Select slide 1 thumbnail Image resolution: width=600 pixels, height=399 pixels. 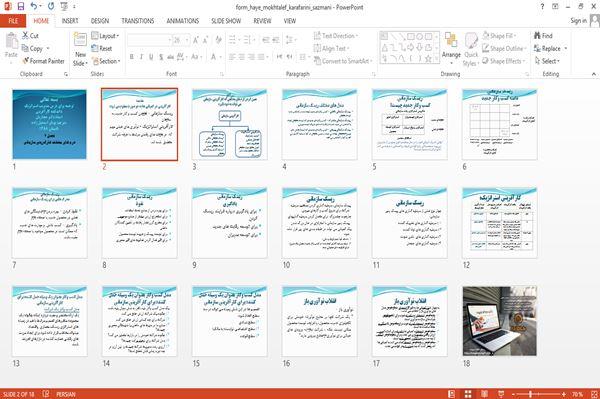[x=49, y=124]
